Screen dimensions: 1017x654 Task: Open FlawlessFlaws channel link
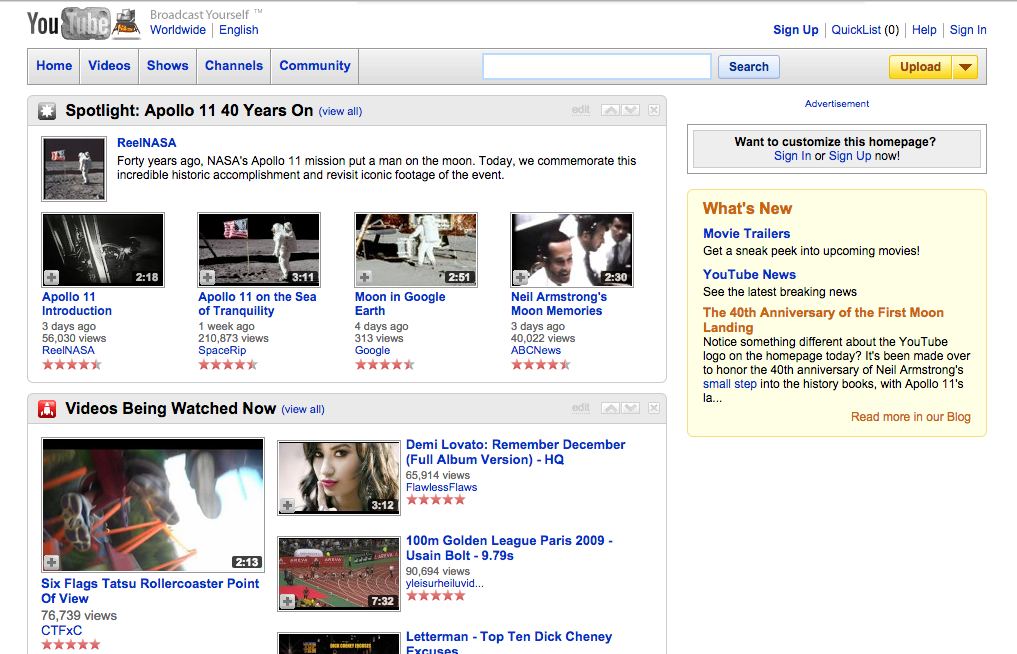point(441,487)
